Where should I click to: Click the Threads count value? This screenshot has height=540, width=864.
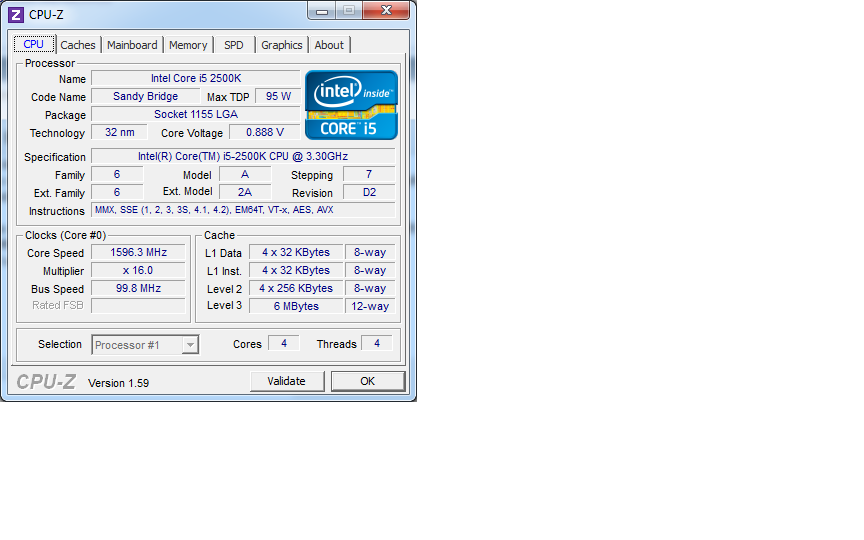point(377,343)
